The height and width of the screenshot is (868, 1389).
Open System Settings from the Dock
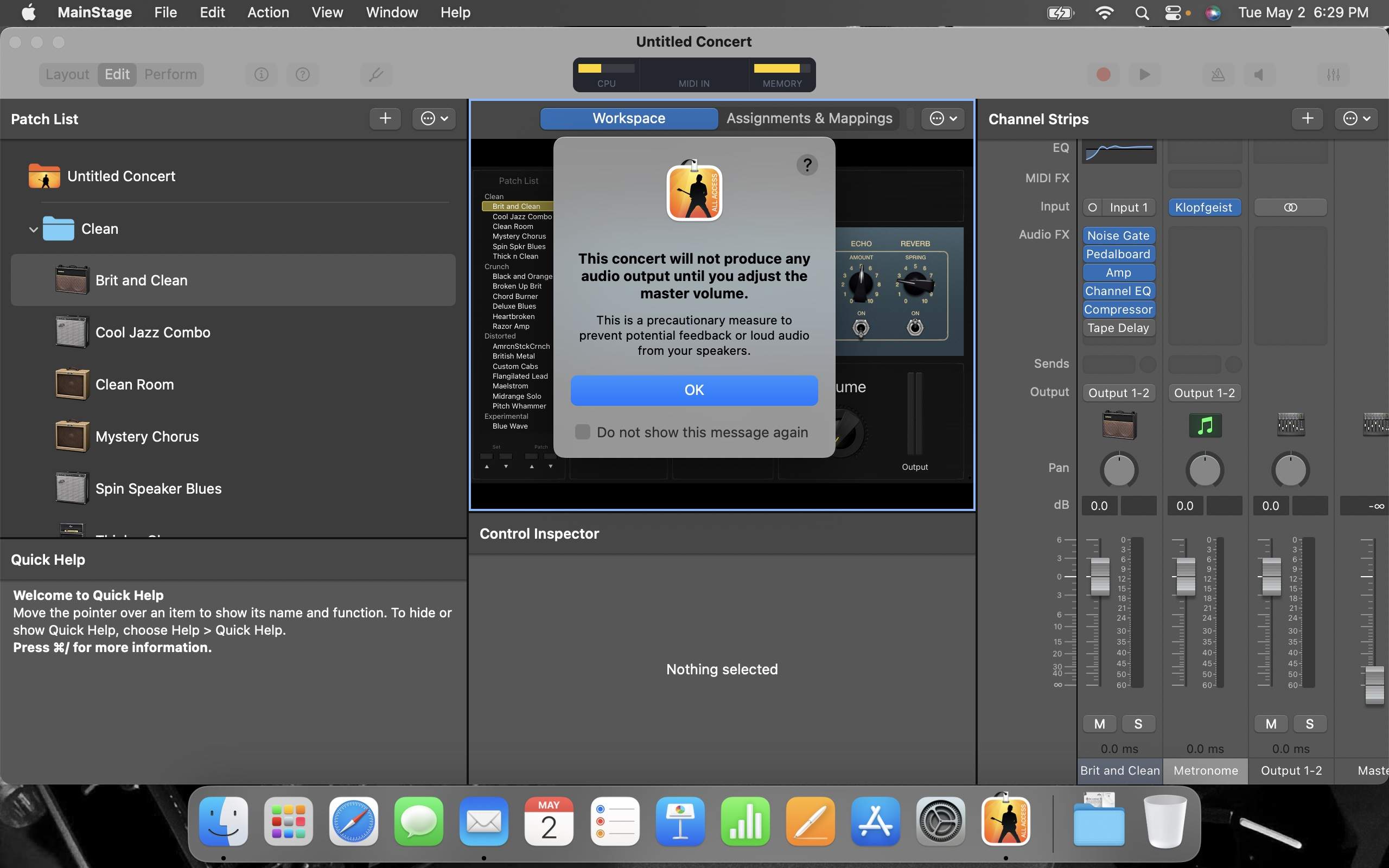pyautogui.click(x=940, y=821)
